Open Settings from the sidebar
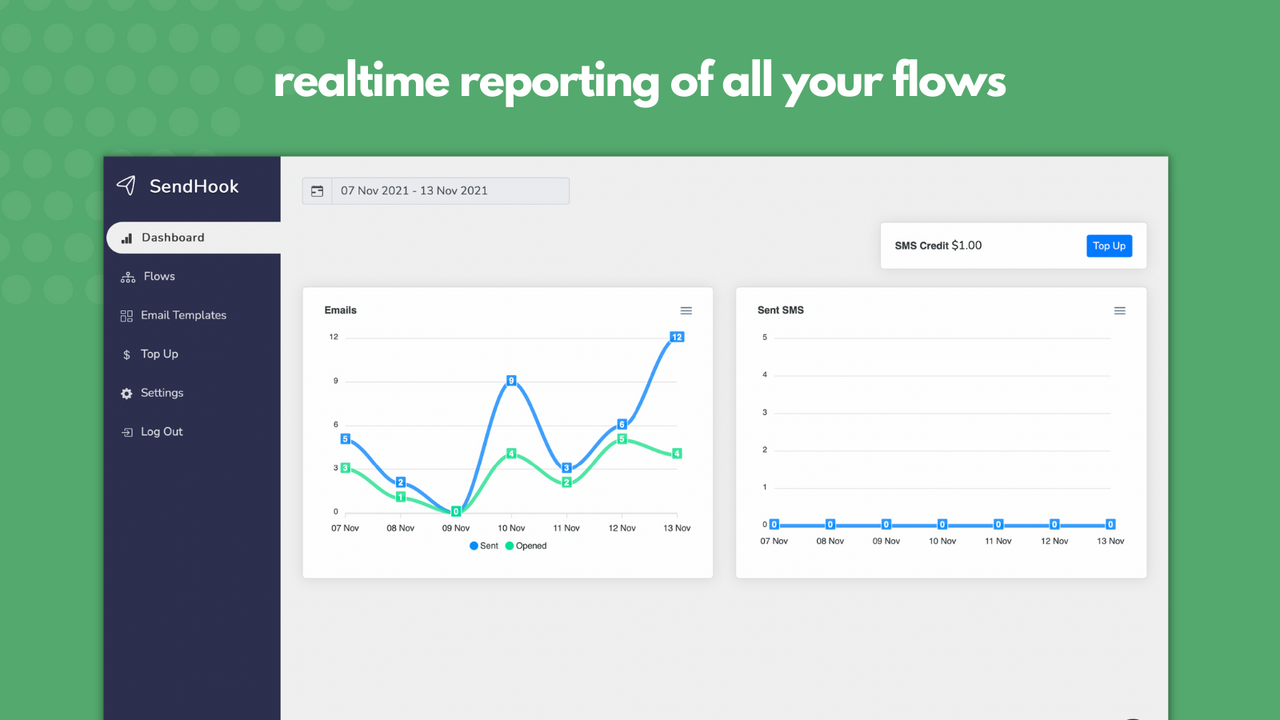 point(162,393)
